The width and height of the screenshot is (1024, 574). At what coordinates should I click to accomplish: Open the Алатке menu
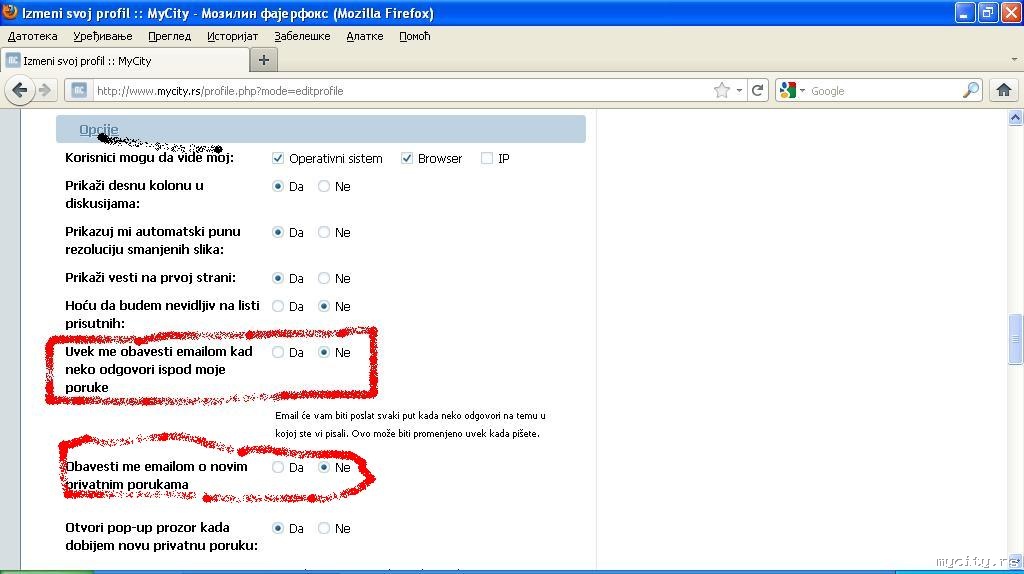coord(364,37)
